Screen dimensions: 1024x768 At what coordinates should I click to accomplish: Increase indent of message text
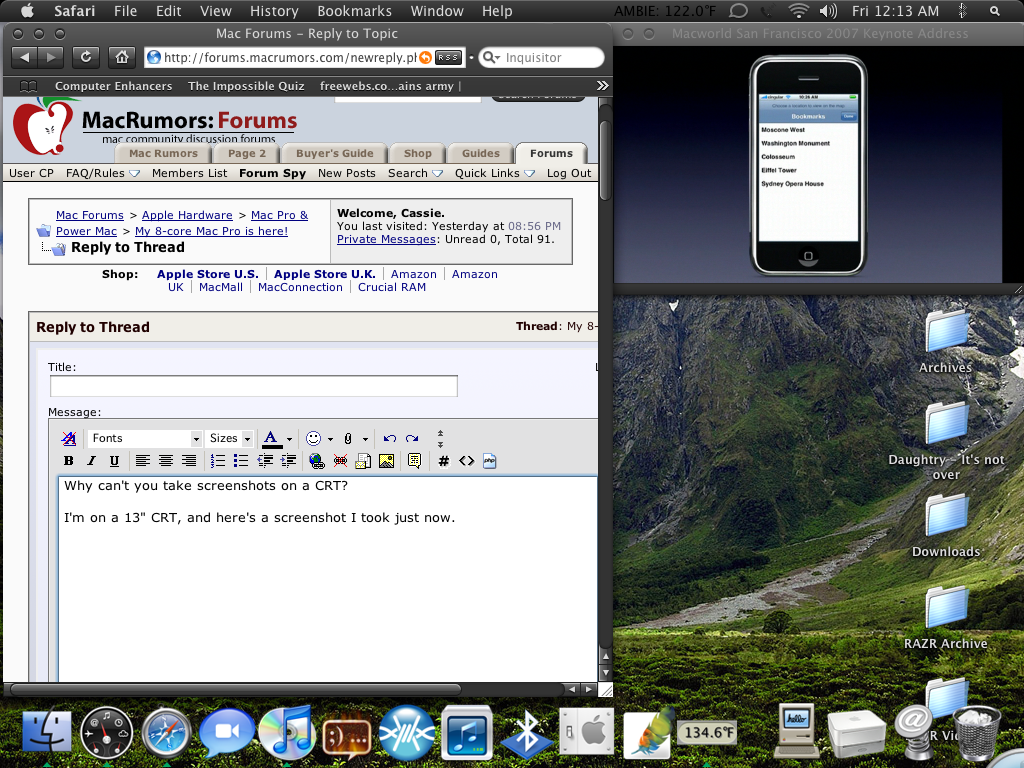click(288, 461)
